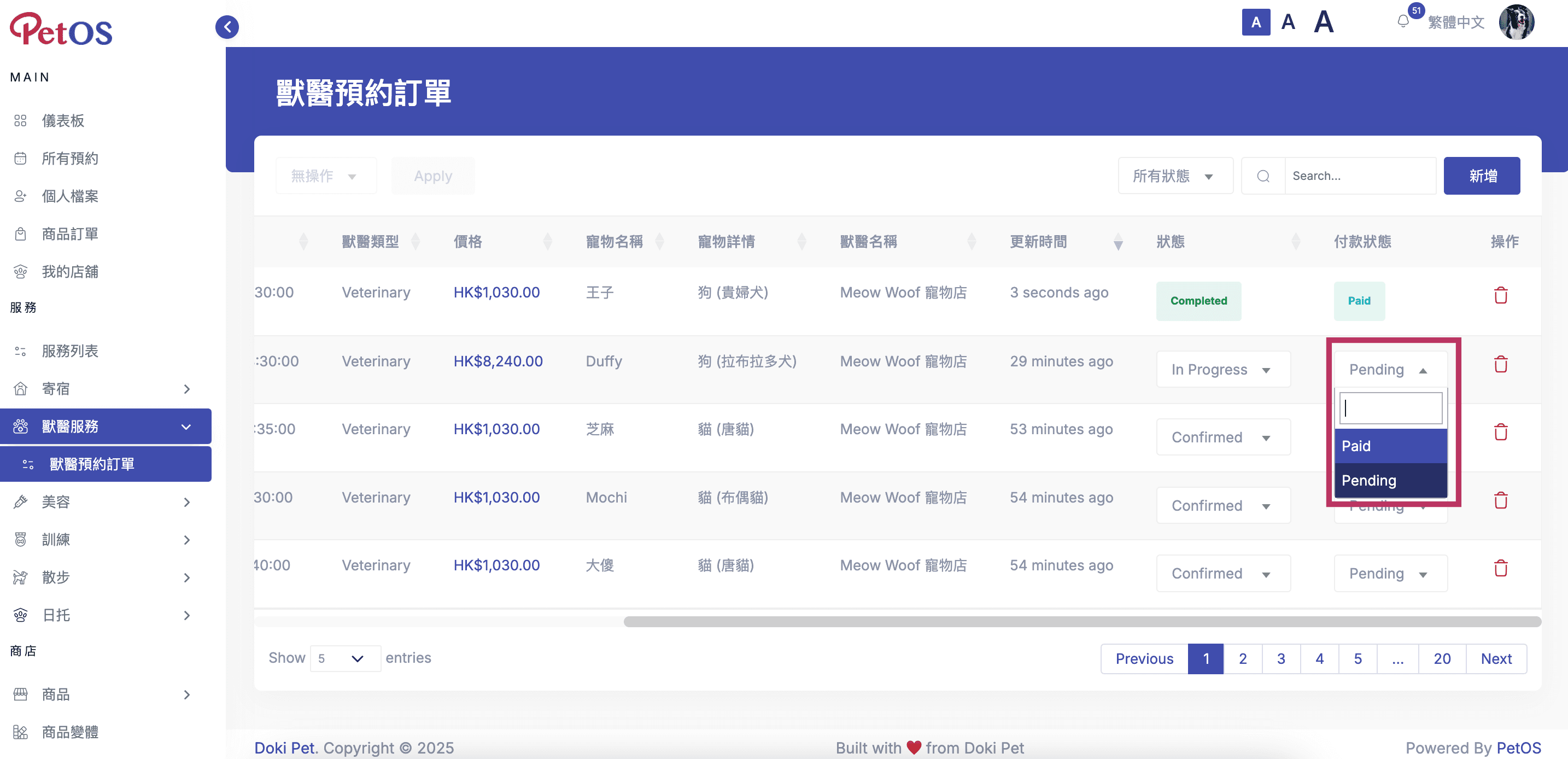Change entries per page dropdown
1568x759 pixels.
click(345, 658)
